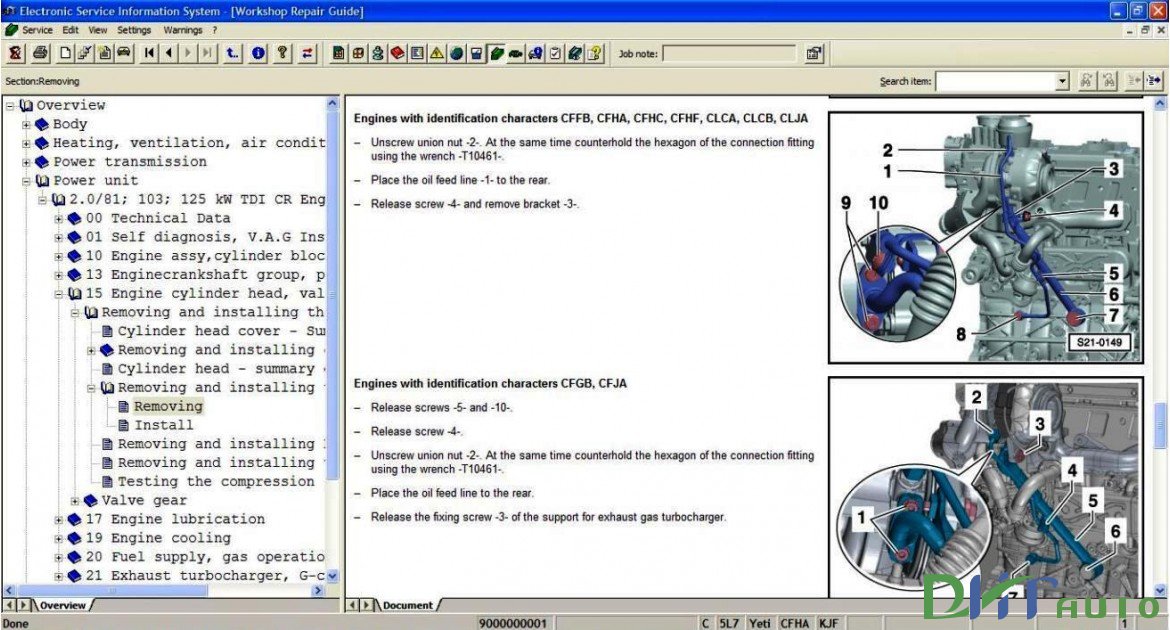Viewport: 1170px width, 630px height.
Task: Click the highlighted green book icon
Action: (496, 53)
